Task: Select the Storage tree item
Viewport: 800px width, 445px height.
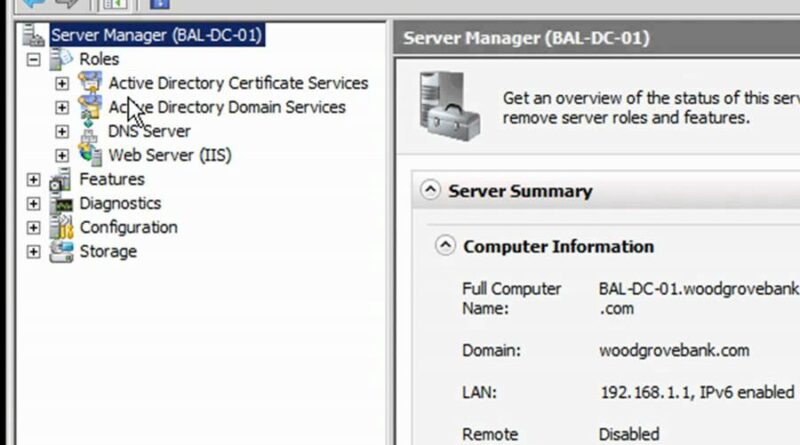Action: (x=108, y=252)
